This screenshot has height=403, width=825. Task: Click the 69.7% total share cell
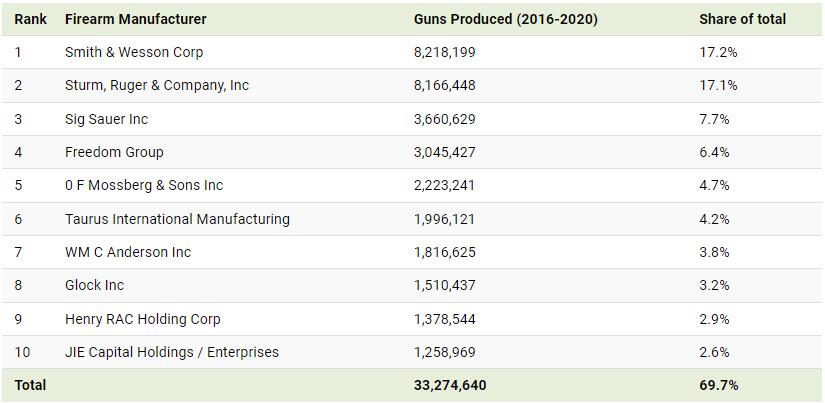coord(718,385)
